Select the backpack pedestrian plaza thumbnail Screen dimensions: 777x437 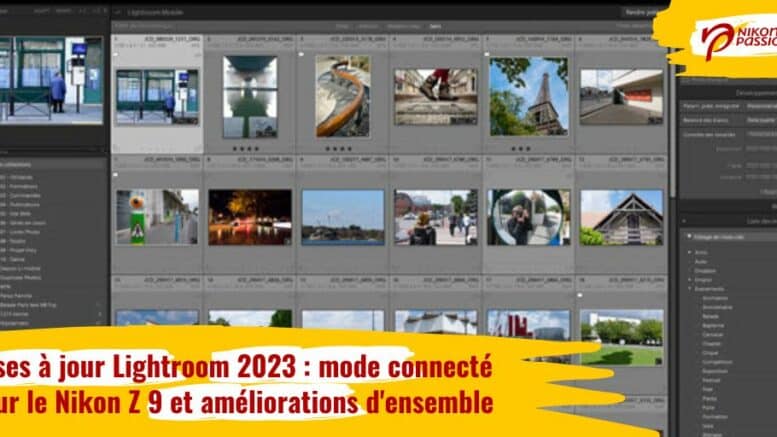point(436,217)
